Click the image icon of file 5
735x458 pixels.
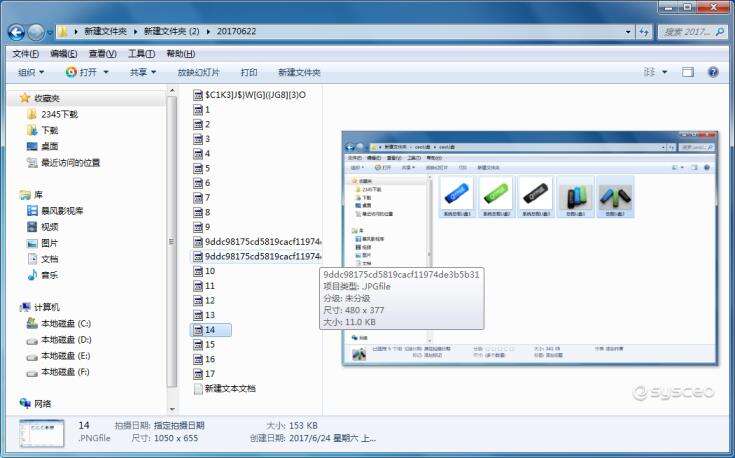point(198,168)
